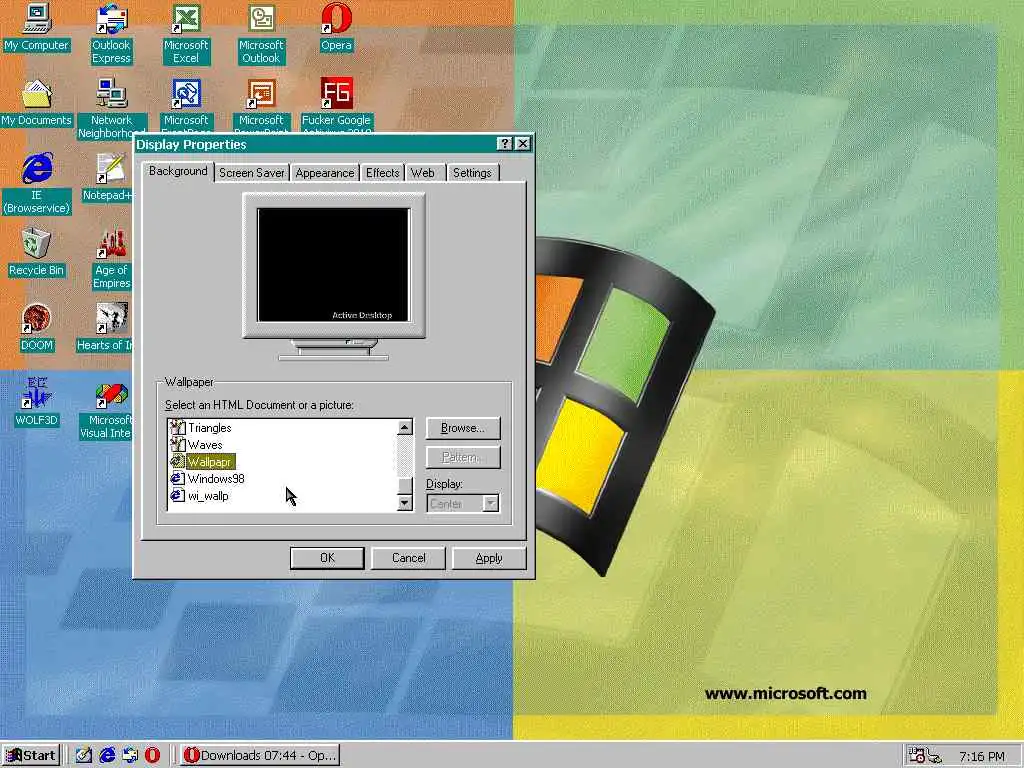Open the Display mode dropdown
The height and width of the screenshot is (768, 1024).
[x=490, y=504]
